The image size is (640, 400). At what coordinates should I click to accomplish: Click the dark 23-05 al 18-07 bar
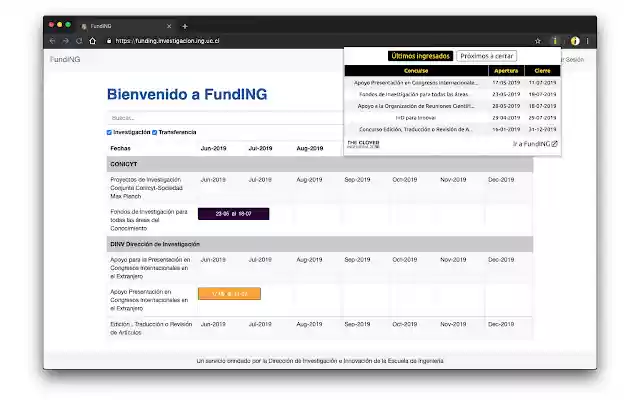[x=233, y=214]
